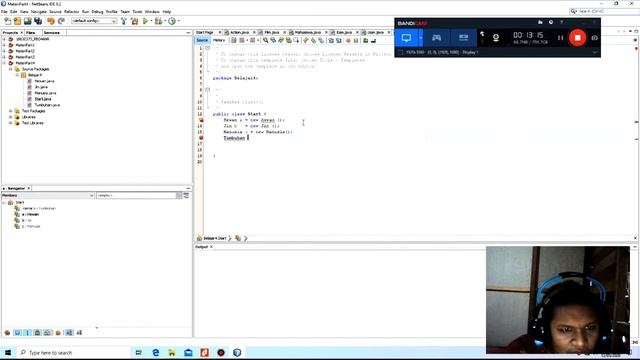Switch to the Files tab
This screenshot has height=360, width=640.
(31, 33)
